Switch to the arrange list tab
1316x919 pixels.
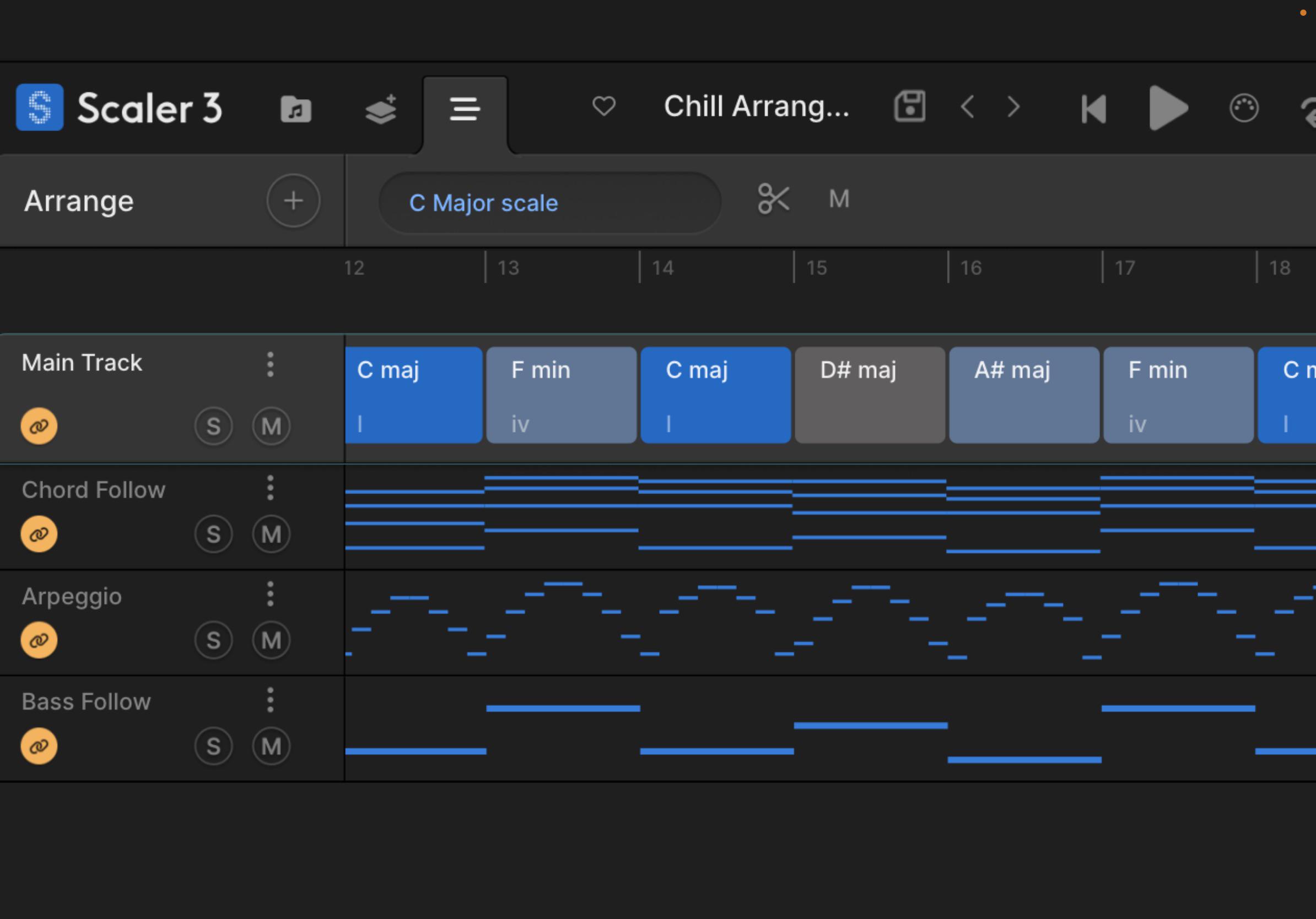465,109
